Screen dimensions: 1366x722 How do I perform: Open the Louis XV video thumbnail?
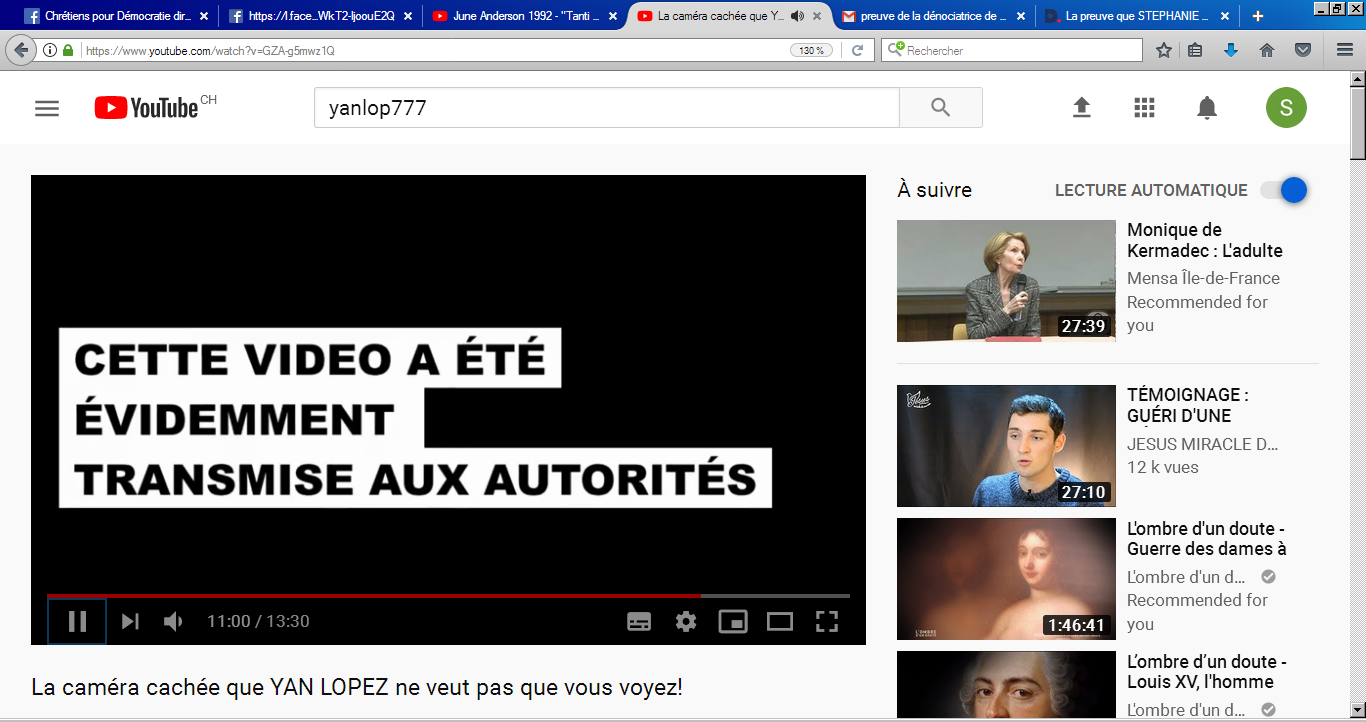pyautogui.click(x=1006, y=686)
